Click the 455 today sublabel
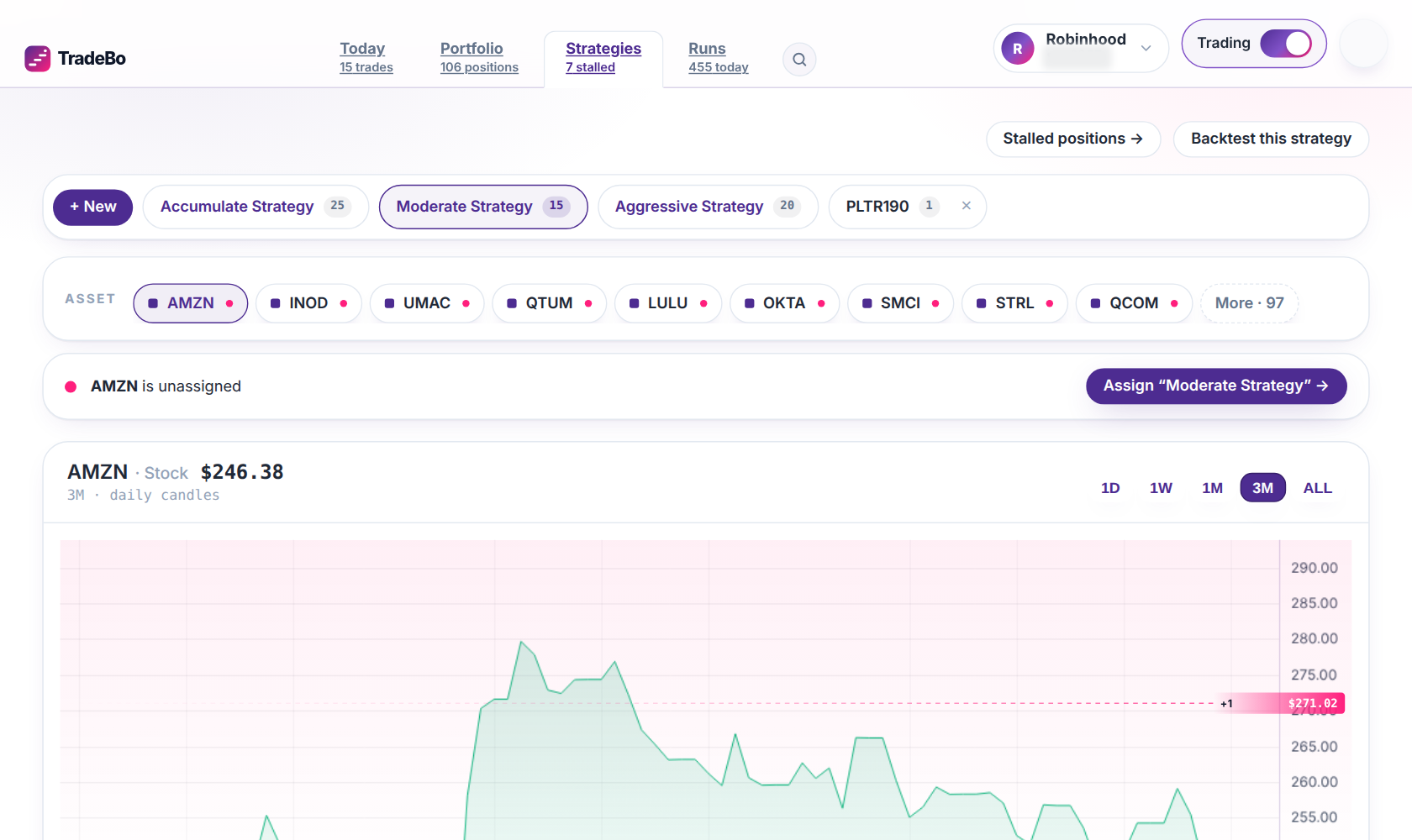Viewport: 1412px width, 840px height. (719, 67)
